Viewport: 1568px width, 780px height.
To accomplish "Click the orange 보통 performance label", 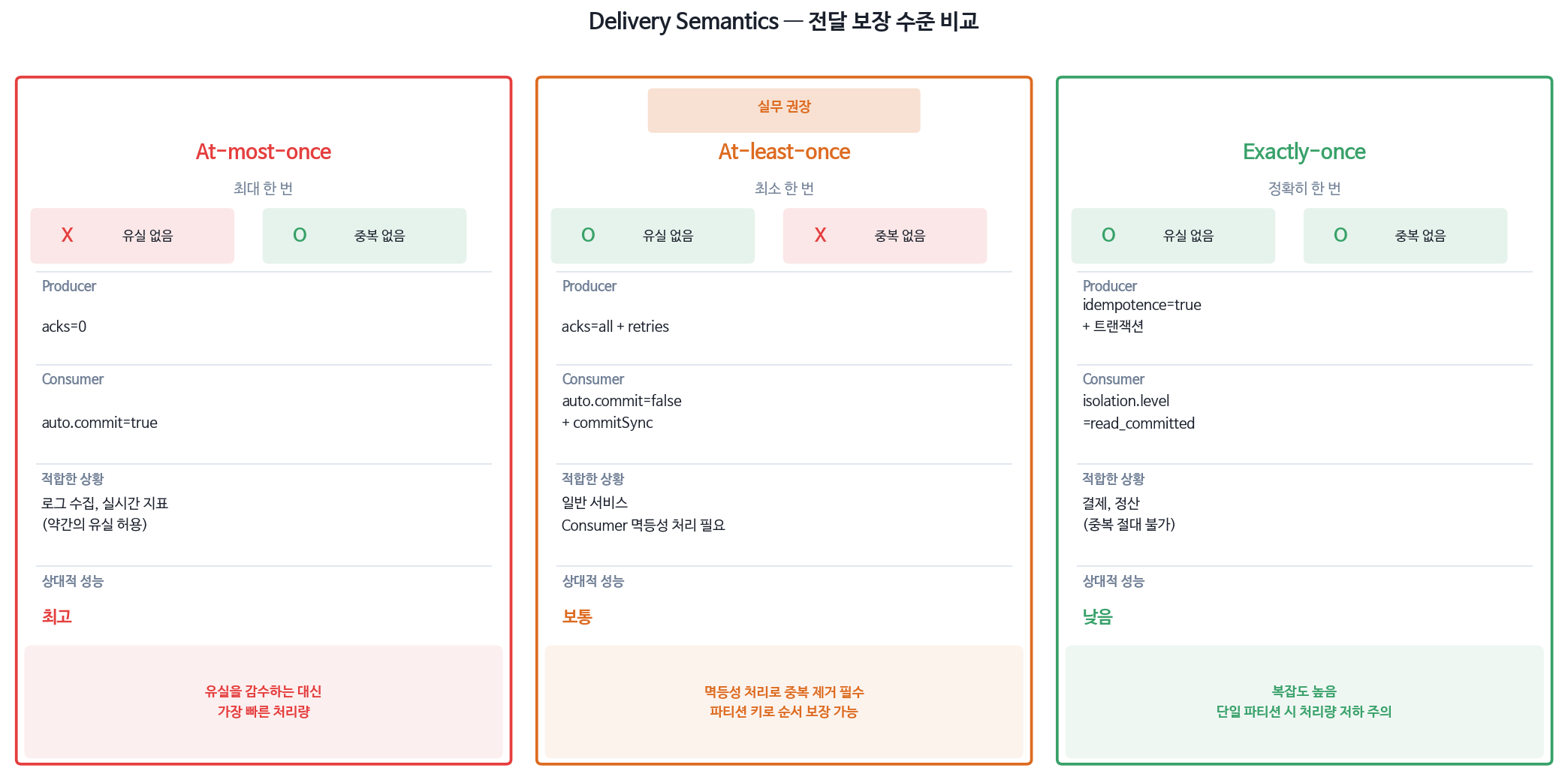I will point(577,616).
